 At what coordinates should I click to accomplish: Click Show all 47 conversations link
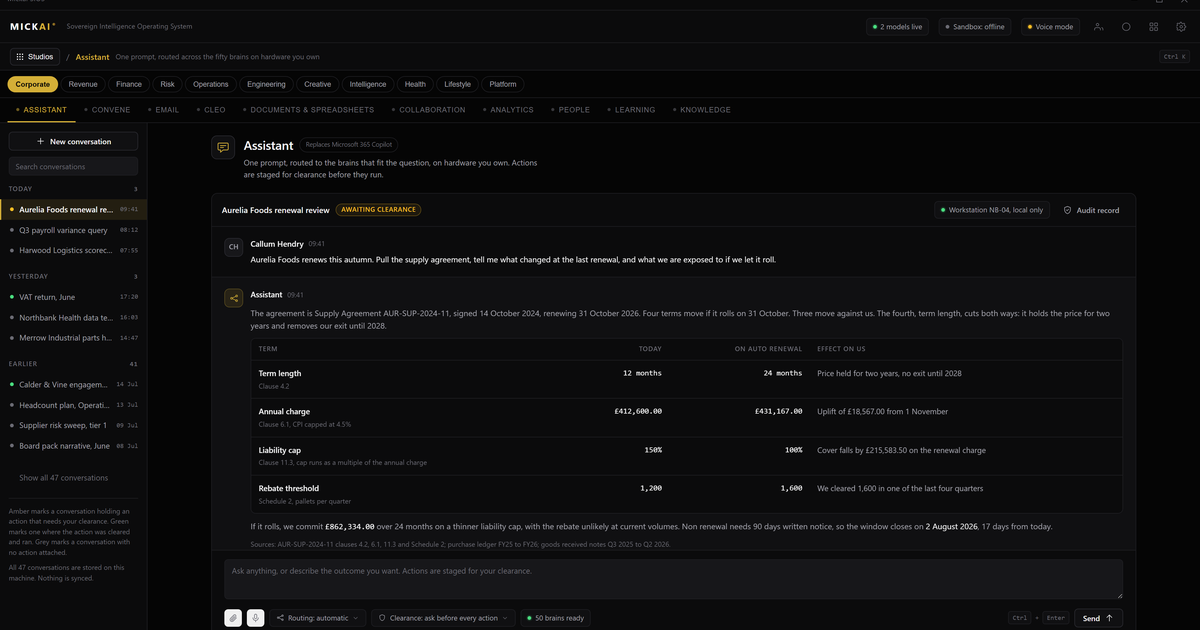click(64, 478)
